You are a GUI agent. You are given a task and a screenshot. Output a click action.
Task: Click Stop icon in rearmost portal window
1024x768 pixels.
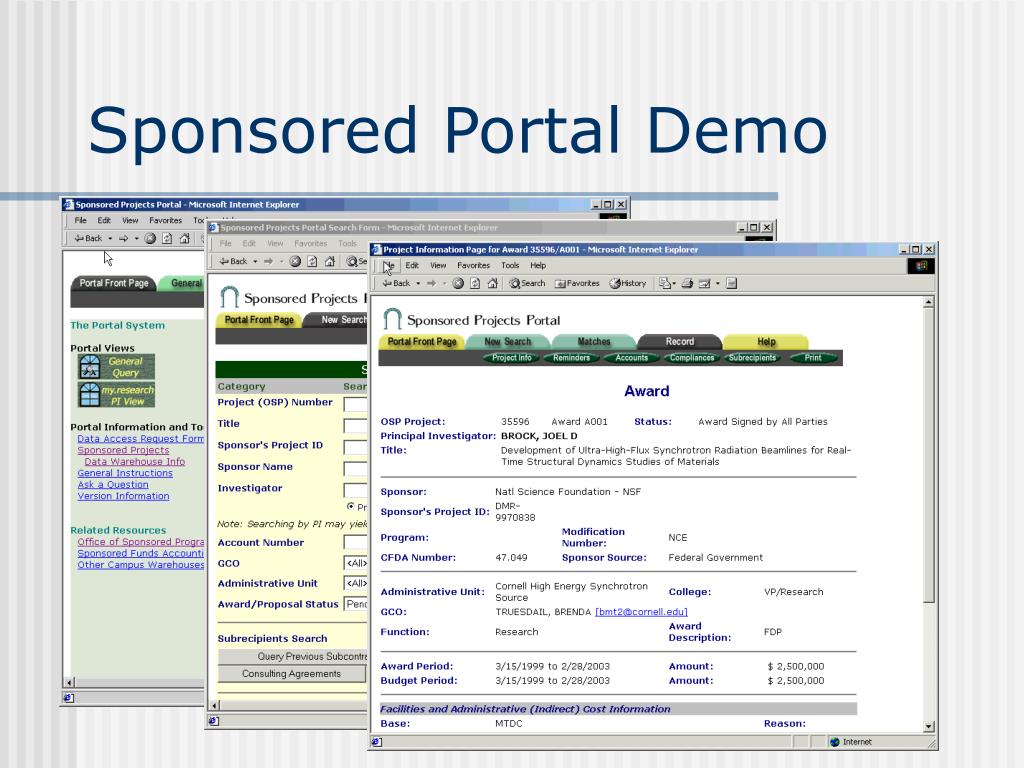150,238
